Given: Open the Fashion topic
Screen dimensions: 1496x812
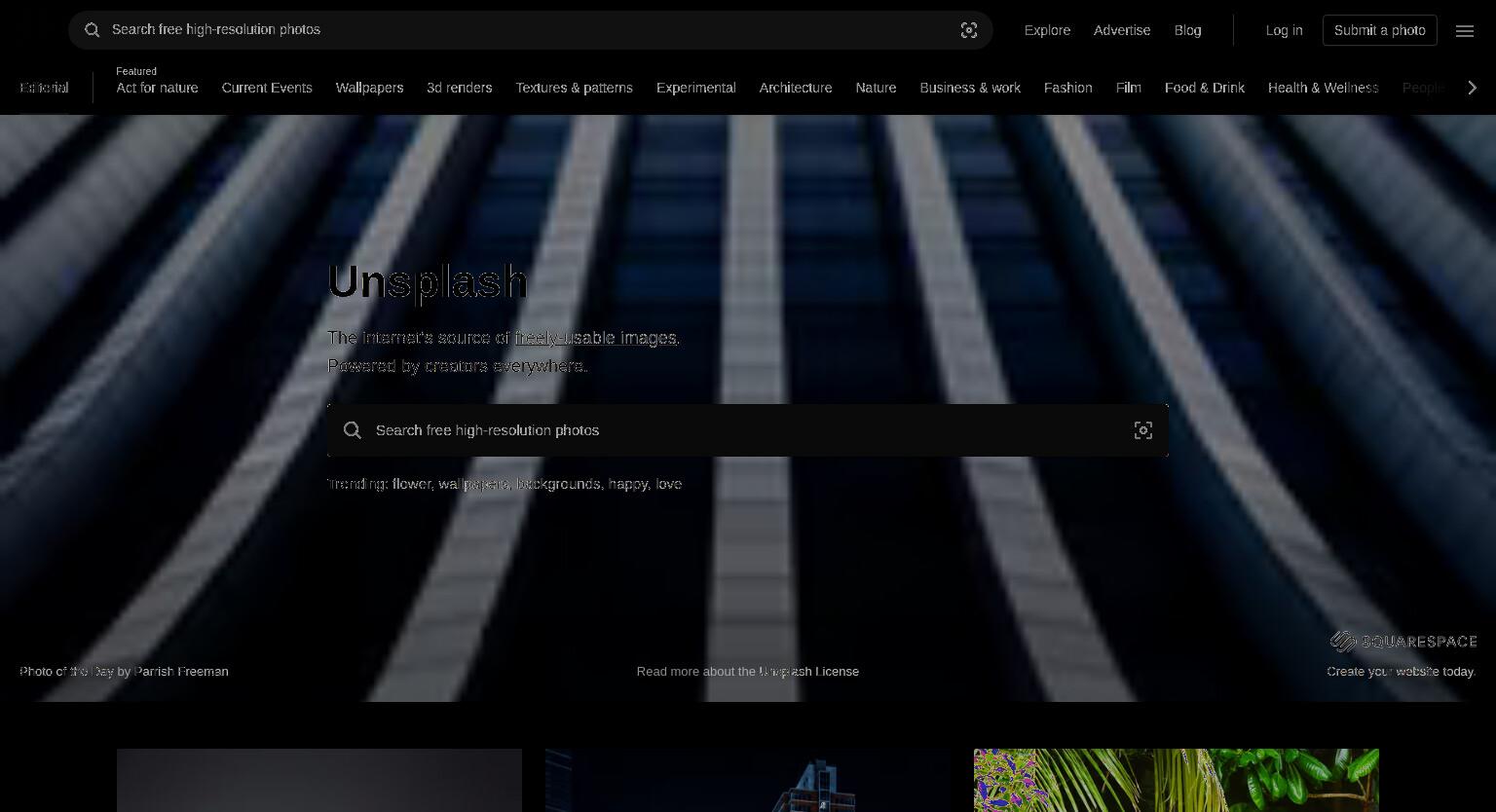Looking at the screenshot, I should point(1067,88).
